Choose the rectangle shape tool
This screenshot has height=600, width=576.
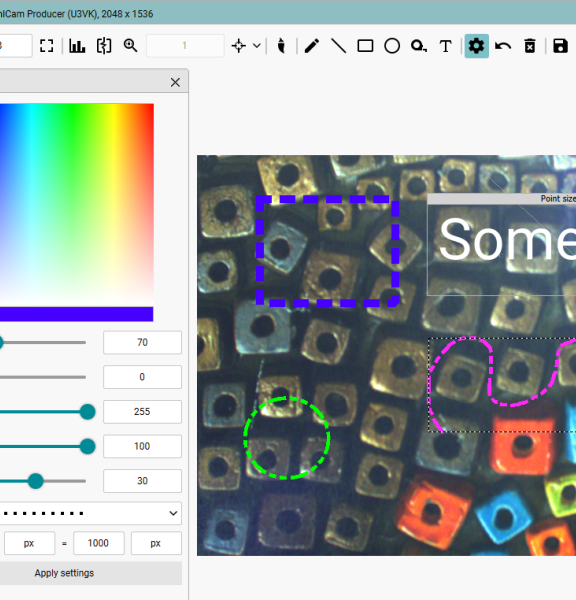pyautogui.click(x=365, y=46)
